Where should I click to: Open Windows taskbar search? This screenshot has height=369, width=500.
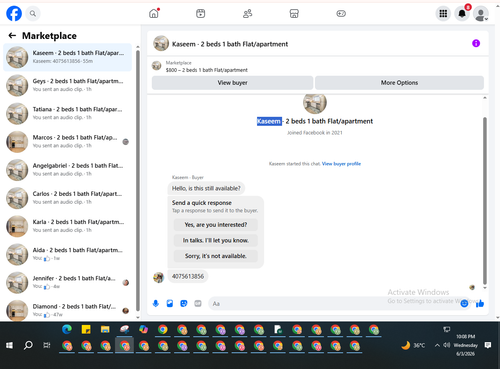point(28,345)
